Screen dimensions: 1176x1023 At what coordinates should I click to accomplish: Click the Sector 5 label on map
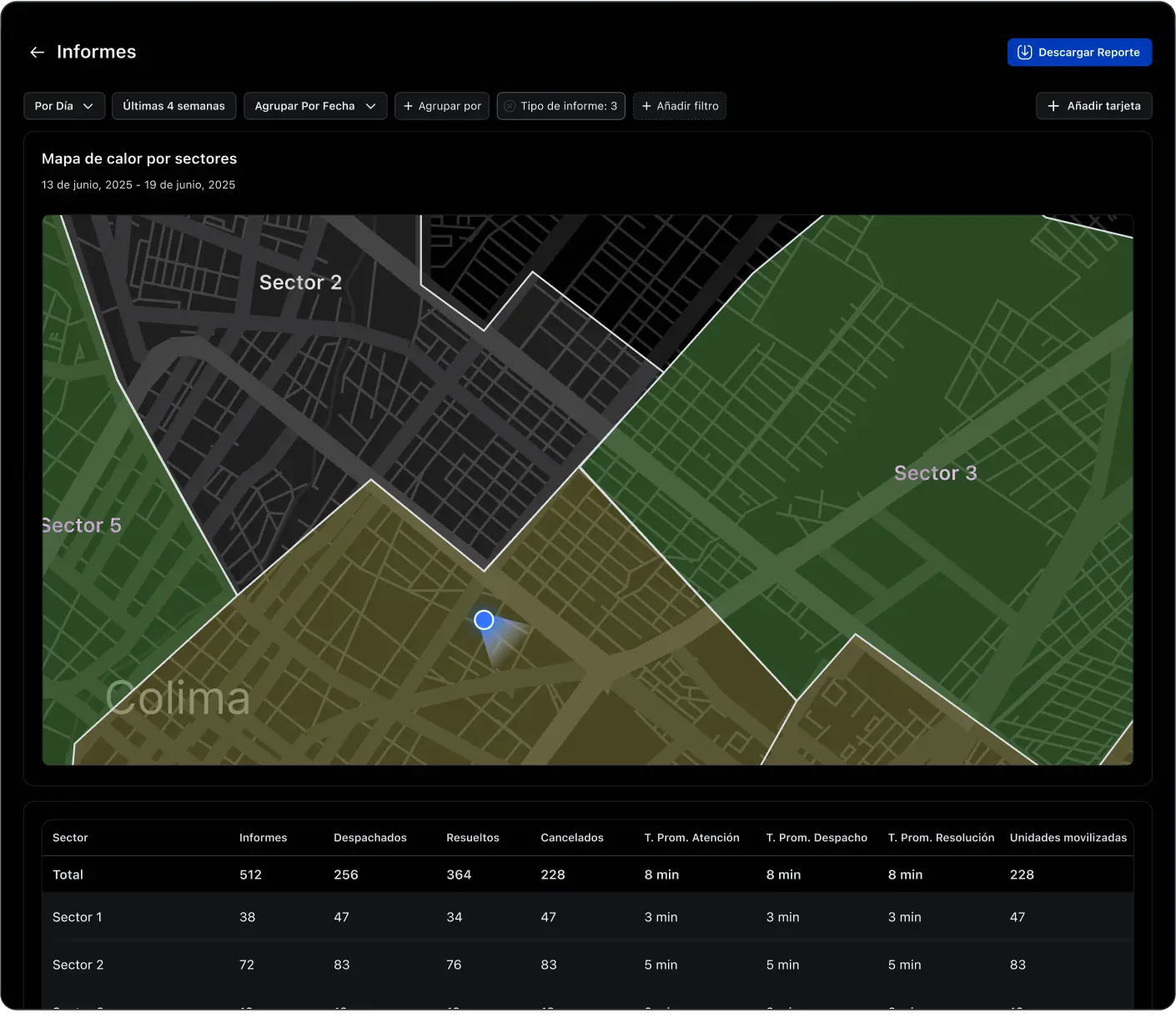point(82,526)
